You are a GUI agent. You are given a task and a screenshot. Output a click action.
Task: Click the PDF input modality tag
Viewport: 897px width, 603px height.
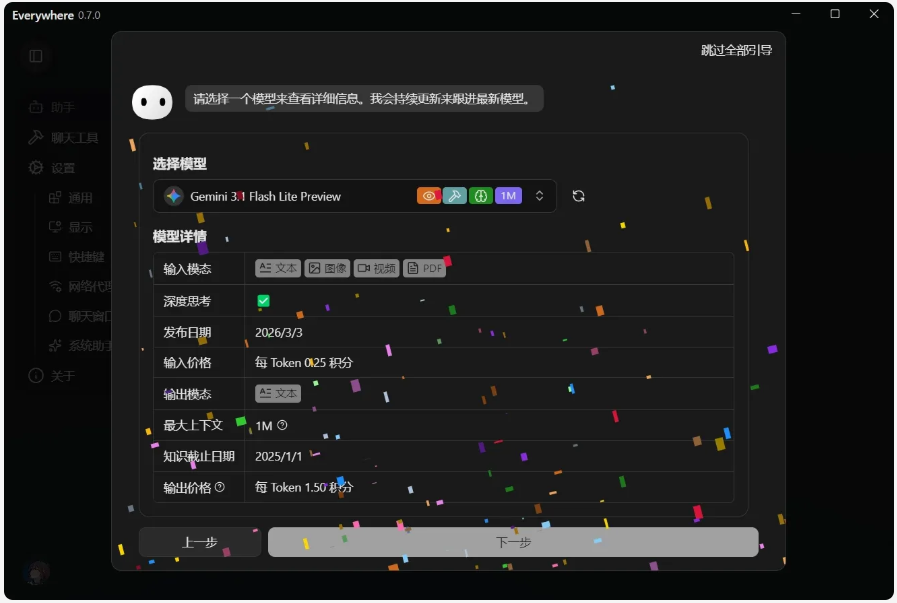424,268
